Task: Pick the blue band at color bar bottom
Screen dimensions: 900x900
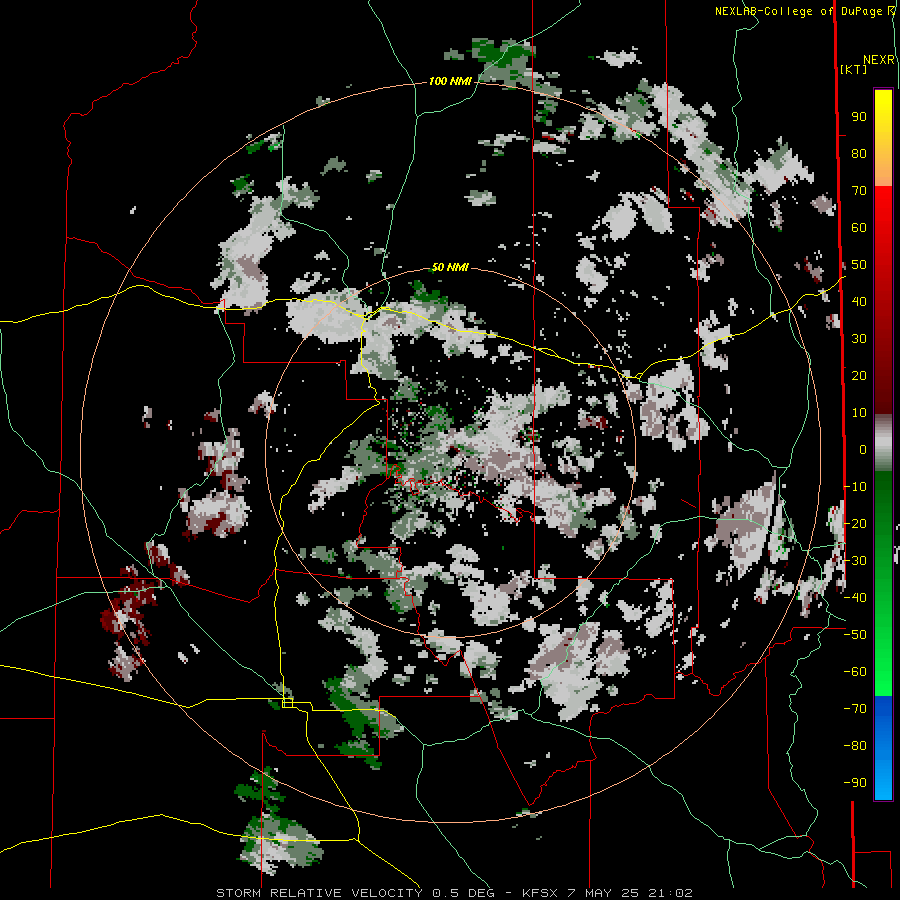Action: (x=883, y=747)
